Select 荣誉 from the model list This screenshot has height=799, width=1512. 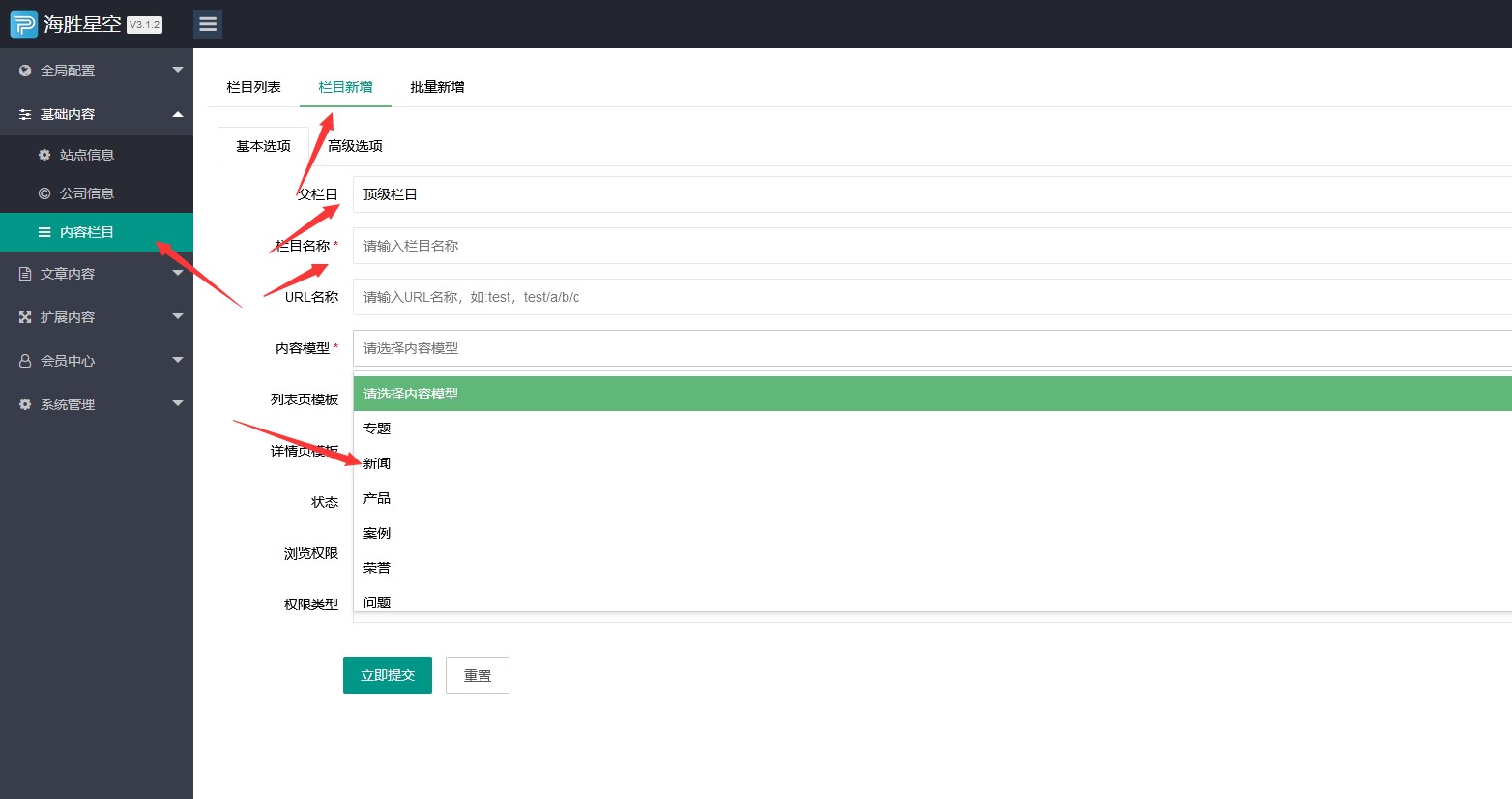pos(932,568)
